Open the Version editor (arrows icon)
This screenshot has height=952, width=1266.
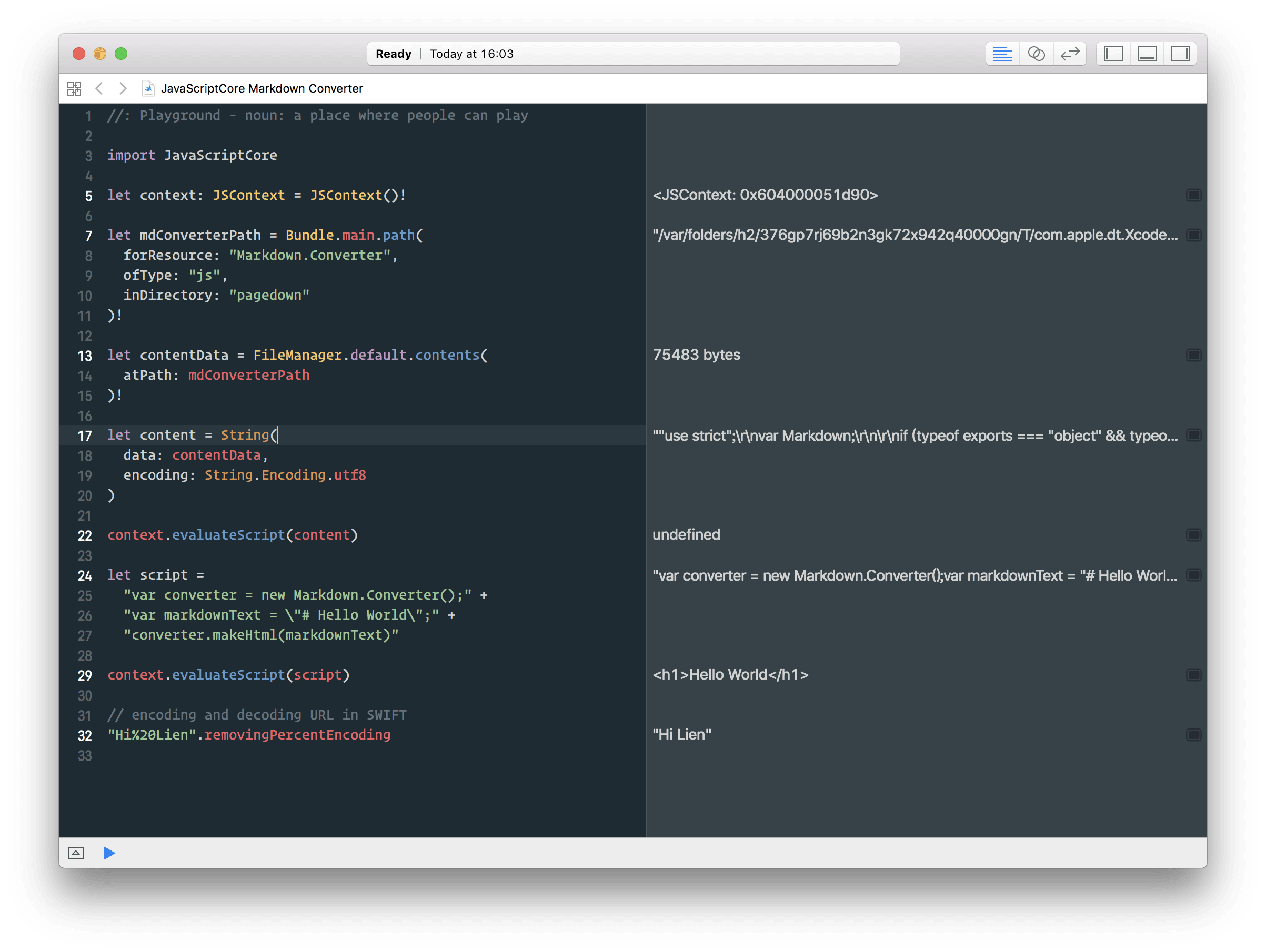coord(1070,53)
